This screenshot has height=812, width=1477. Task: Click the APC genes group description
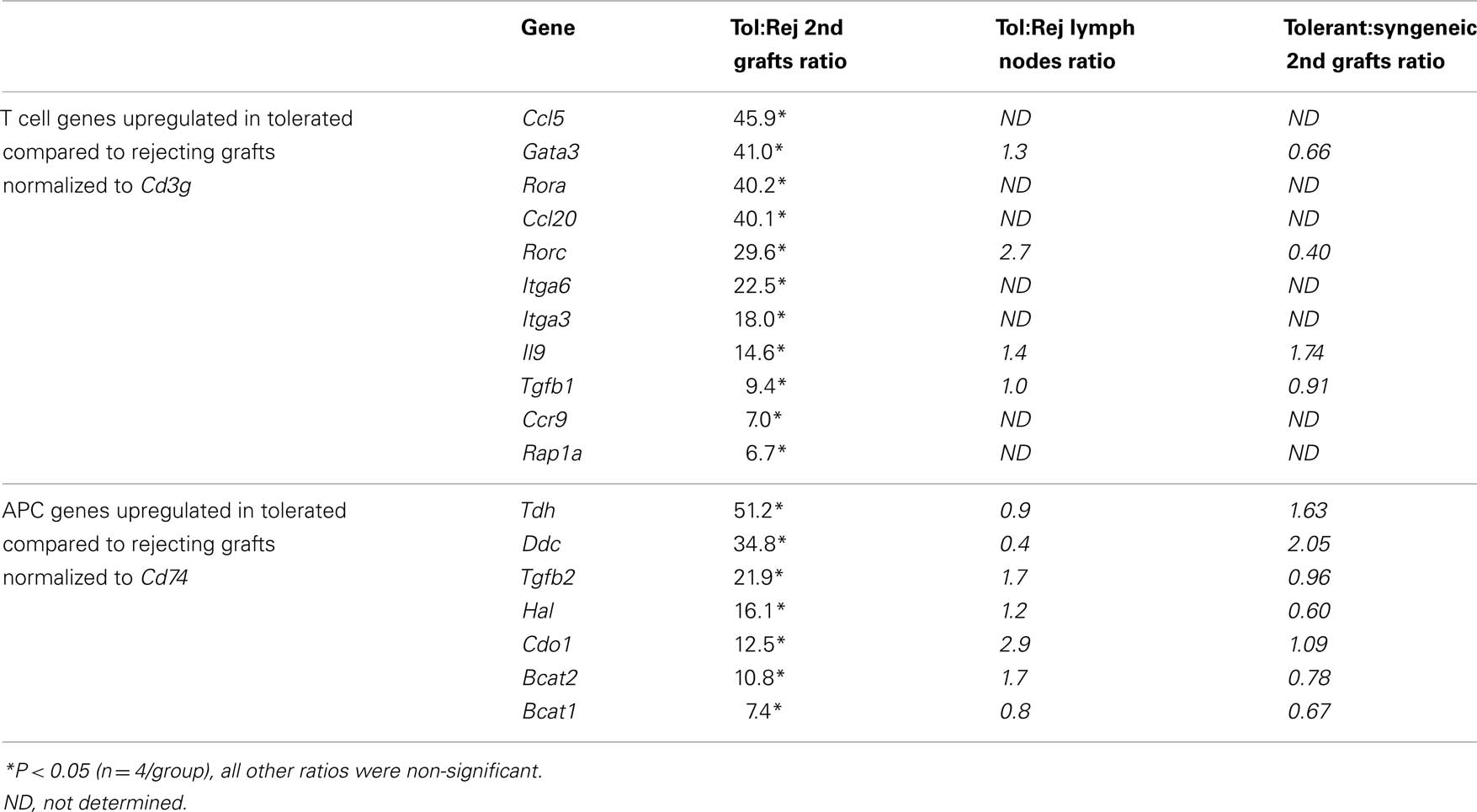point(173,544)
